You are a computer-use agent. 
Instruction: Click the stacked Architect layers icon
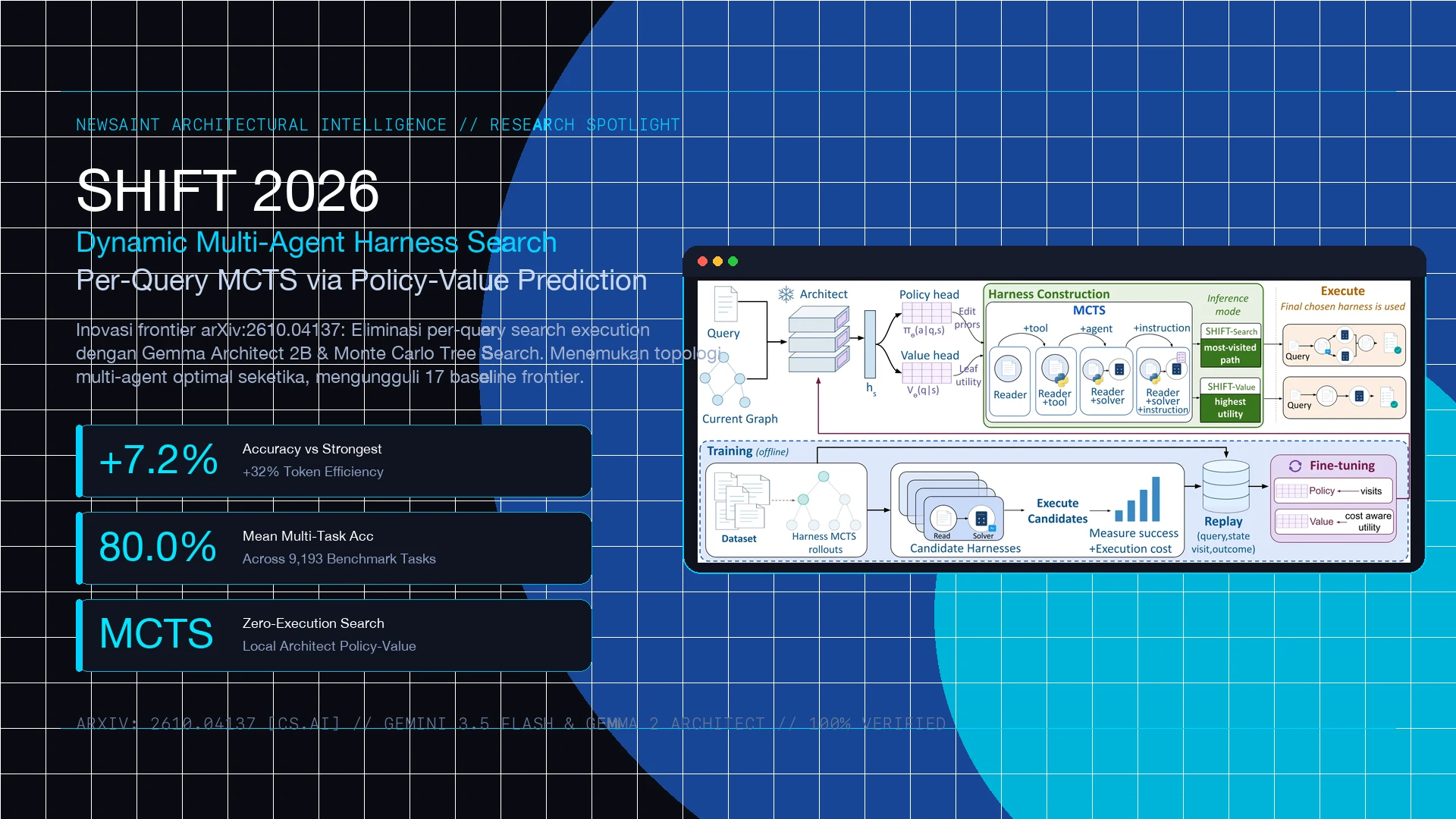pyautogui.click(x=818, y=339)
